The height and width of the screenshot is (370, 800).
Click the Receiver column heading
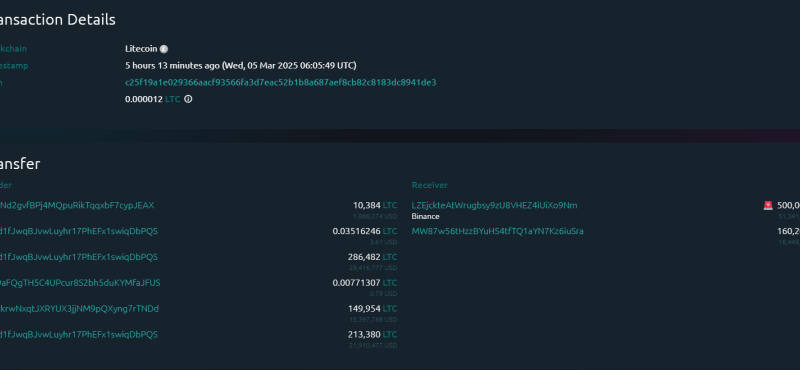pyautogui.click(x=430, y=185)
